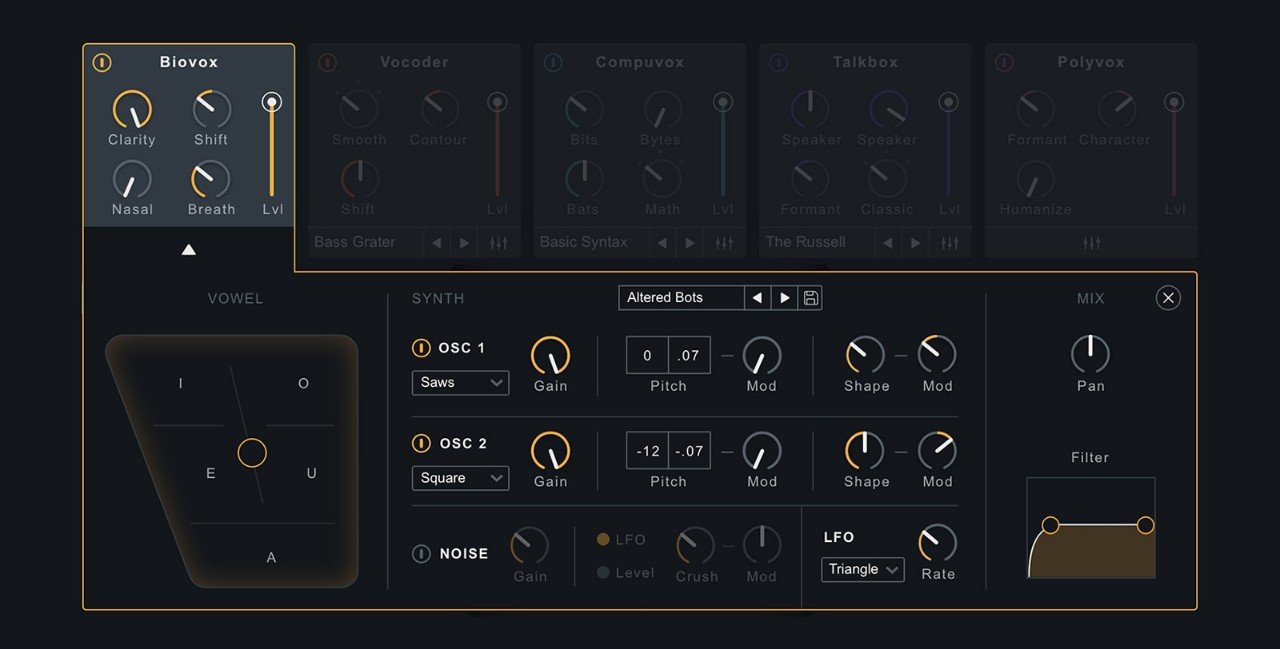Viewport: 1280px width, 649px height.
Task: Open OSC 1 Saws waveform dropdown
Action: pyautogui.click(x=460, y=383)
